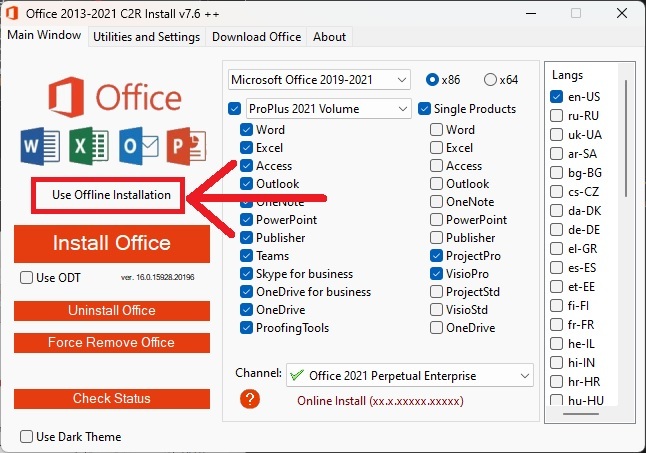Open the About tab
This screenshot has height=453, width=646.
pos(329,37)
